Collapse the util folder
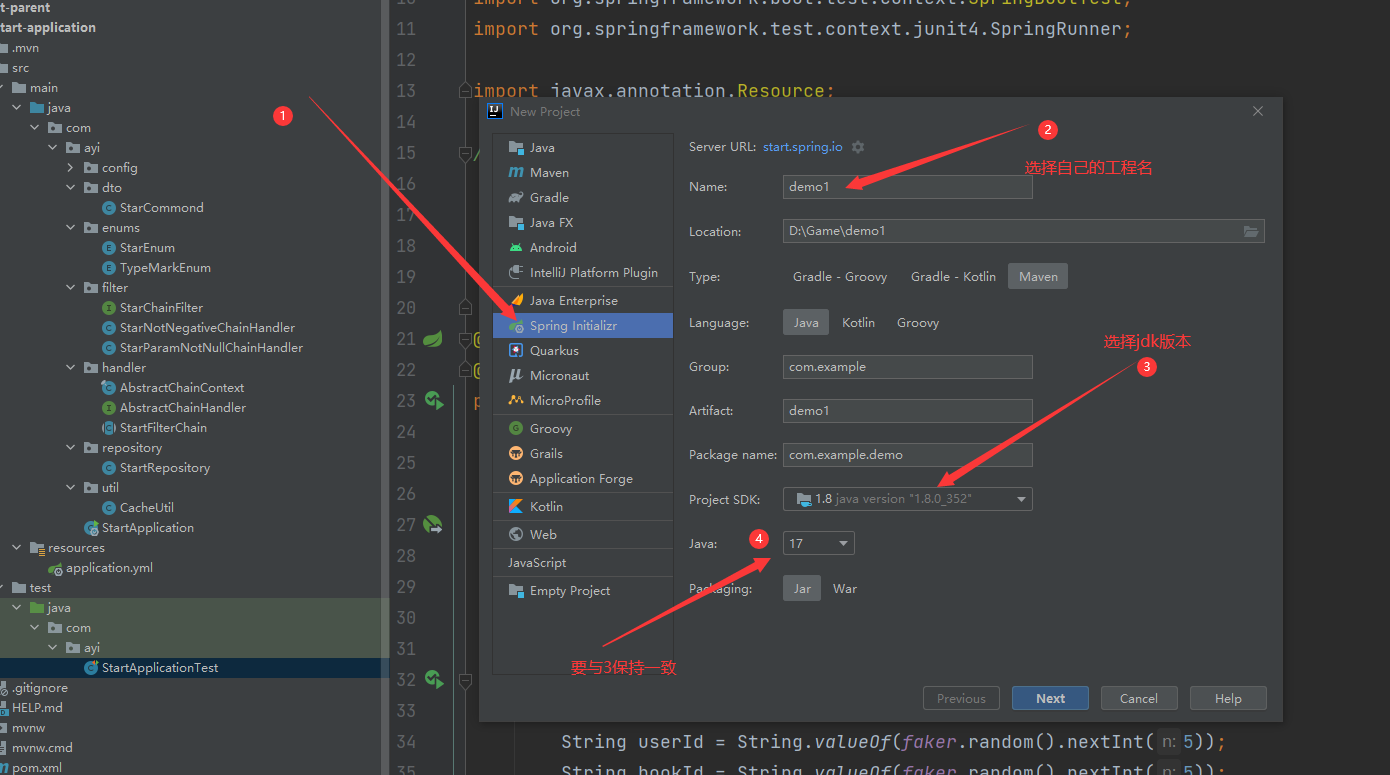Viewport: 1390px width, 775px height. coord(71,488)
